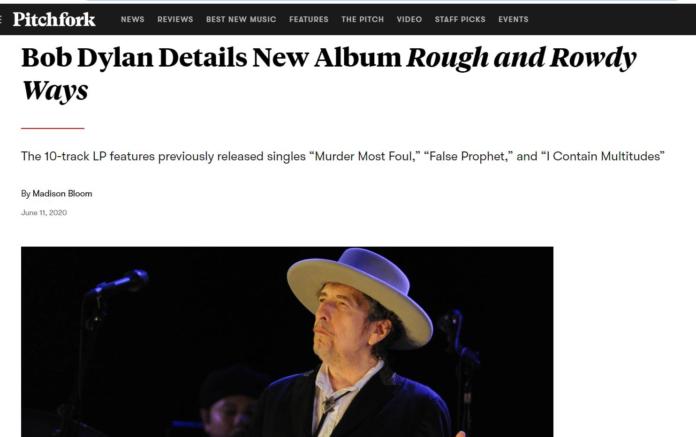Click the author name Madison Bloom
The width and height of the screenshot is (696, 437).
pos(62,193)
